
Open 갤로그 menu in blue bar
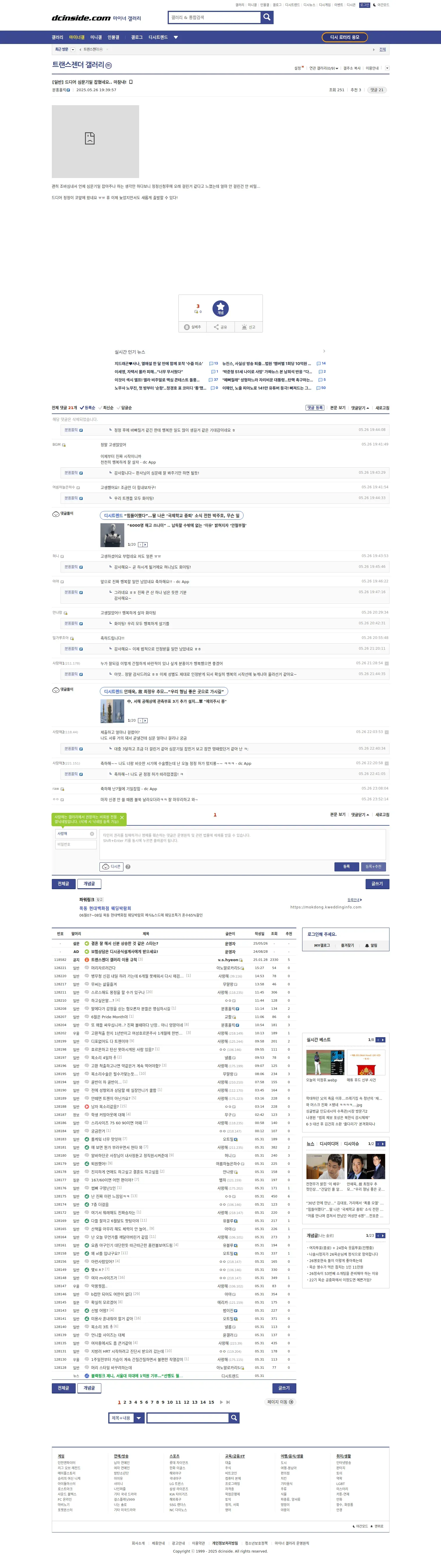pos(137,37)
